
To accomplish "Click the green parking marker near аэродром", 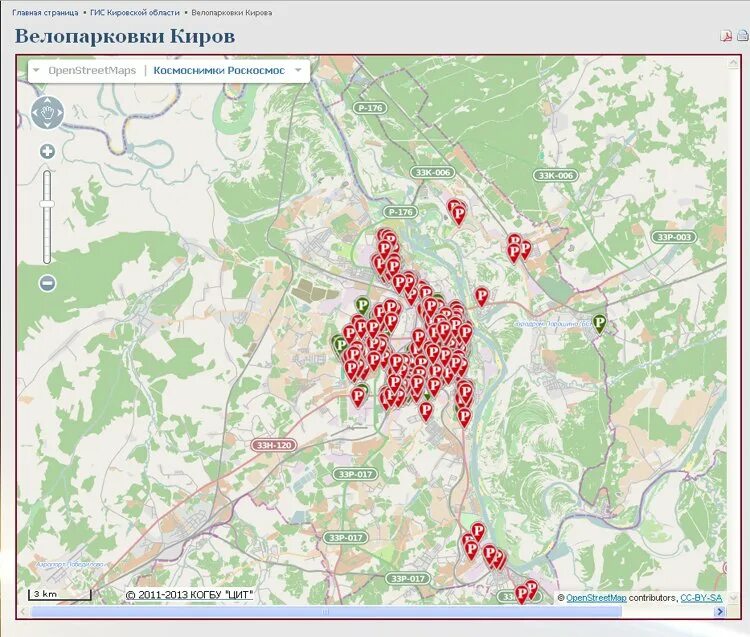I will (x=599, y=323).
